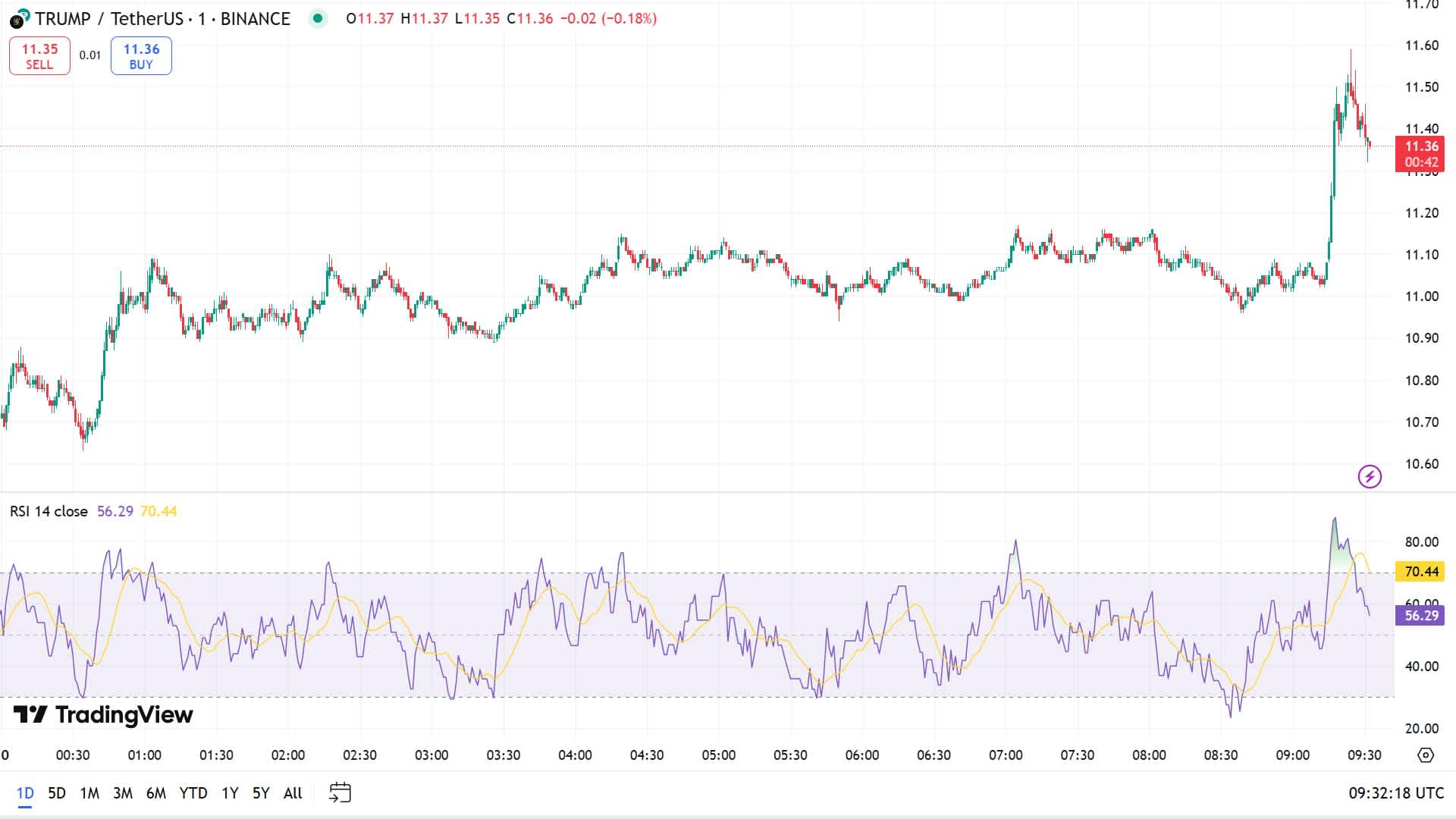
Task: Click the 11.60 price axis label
Action: click(1422, 45)
